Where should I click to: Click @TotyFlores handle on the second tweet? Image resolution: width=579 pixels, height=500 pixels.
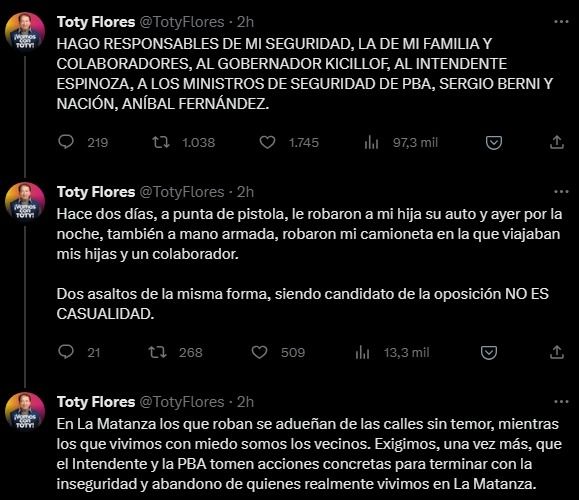coord(182,192)
